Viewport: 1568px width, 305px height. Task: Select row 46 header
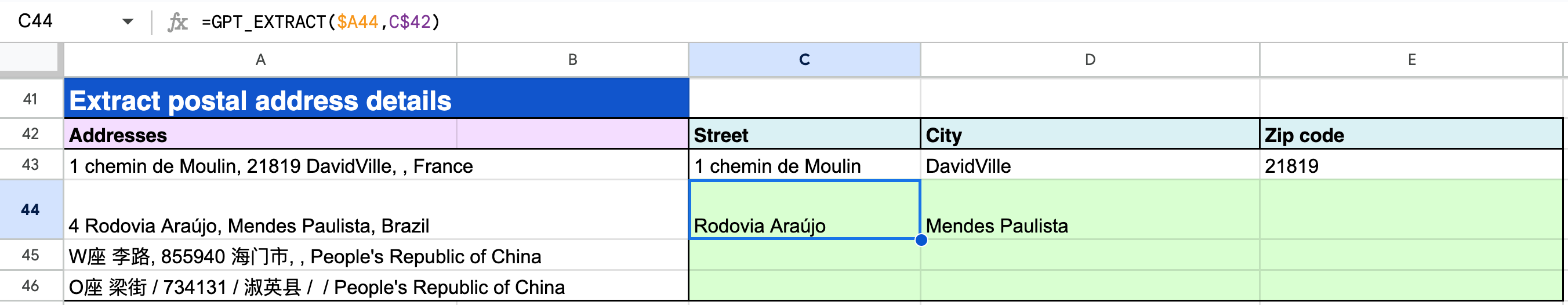(x=30, y=286)
